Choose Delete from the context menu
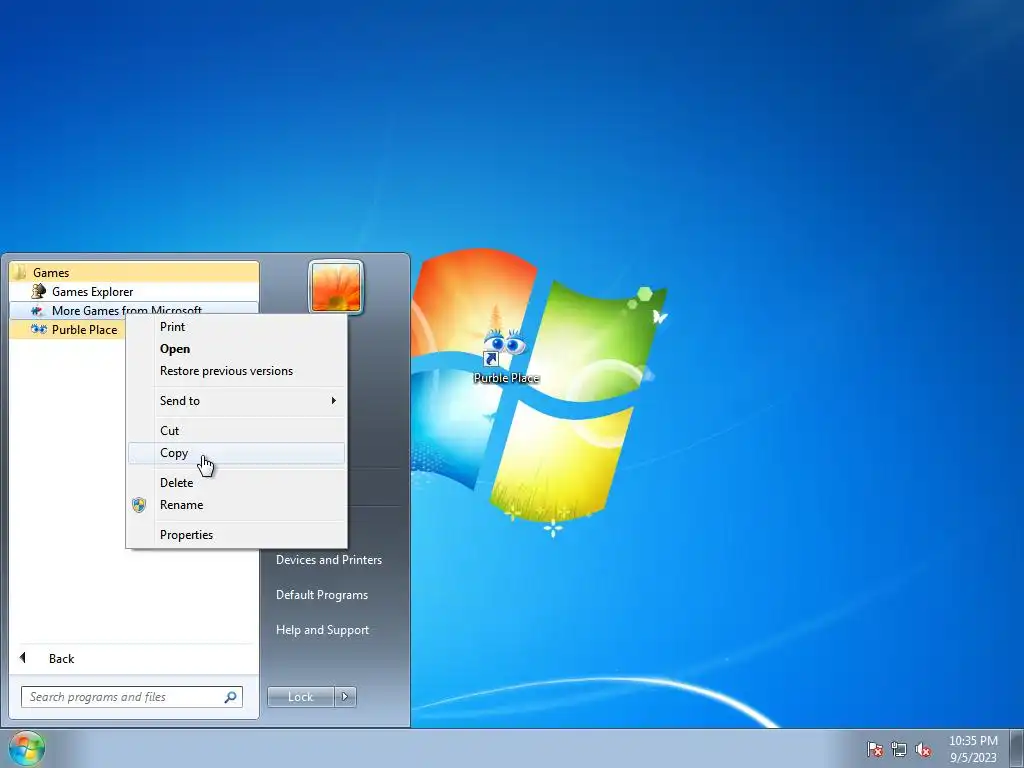 click(236, 483)
